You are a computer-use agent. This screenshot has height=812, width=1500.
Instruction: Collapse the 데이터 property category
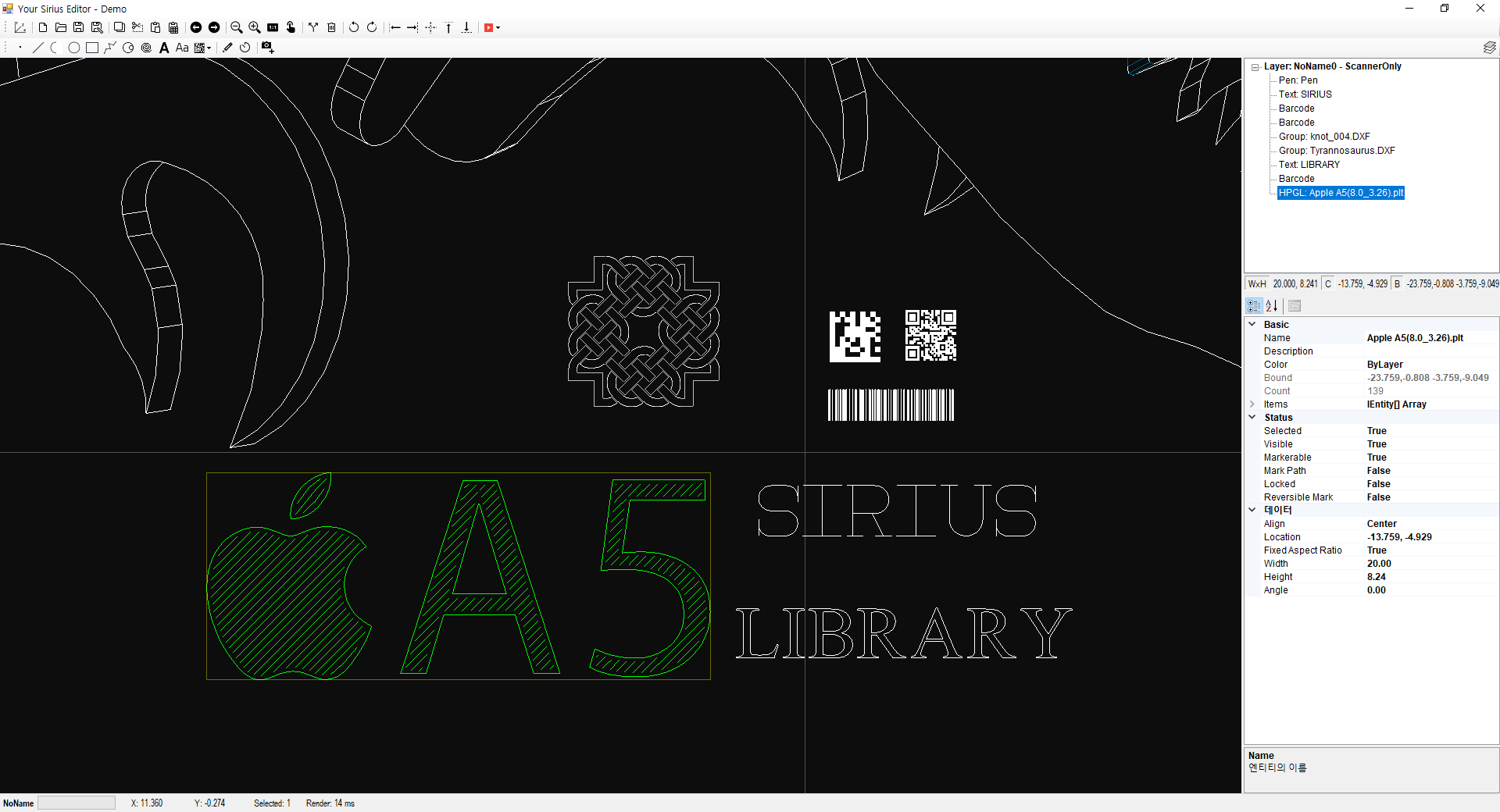coord(1252,510)
